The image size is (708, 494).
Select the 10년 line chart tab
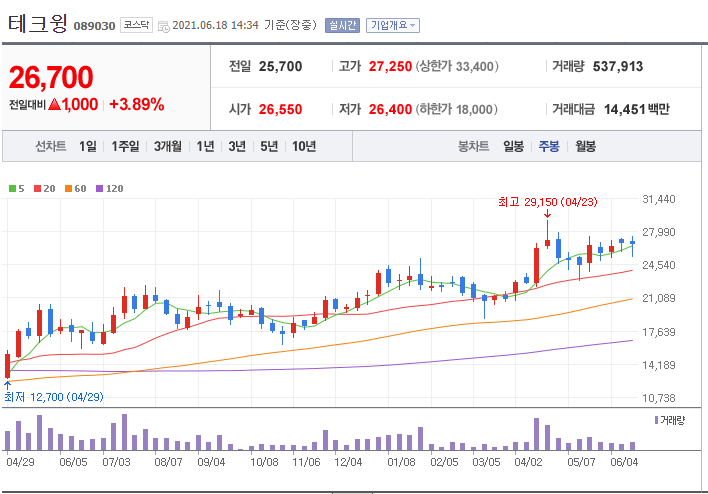(304, 146)
